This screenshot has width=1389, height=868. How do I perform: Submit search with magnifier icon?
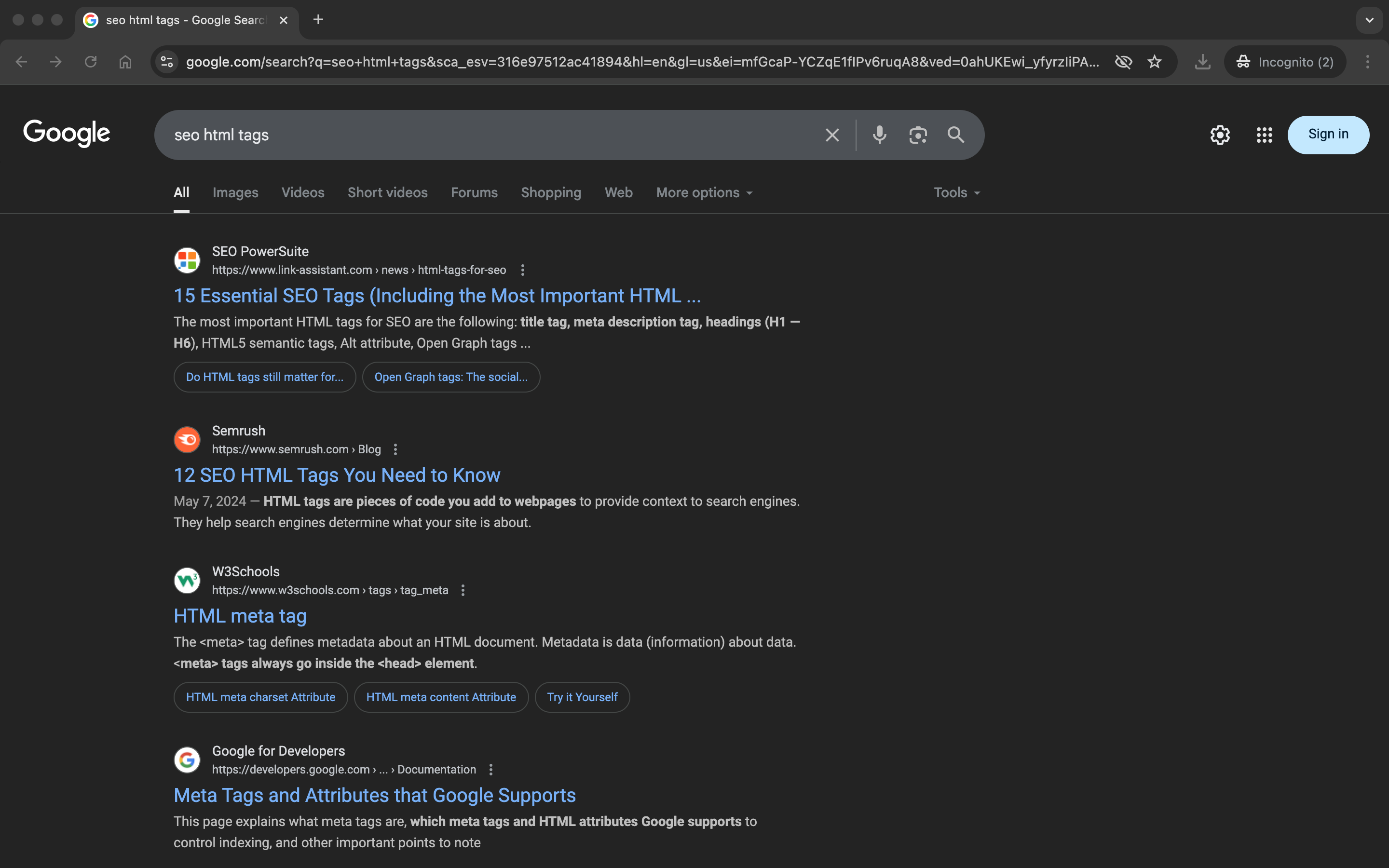pyautogui.click(x=955, y=135)
